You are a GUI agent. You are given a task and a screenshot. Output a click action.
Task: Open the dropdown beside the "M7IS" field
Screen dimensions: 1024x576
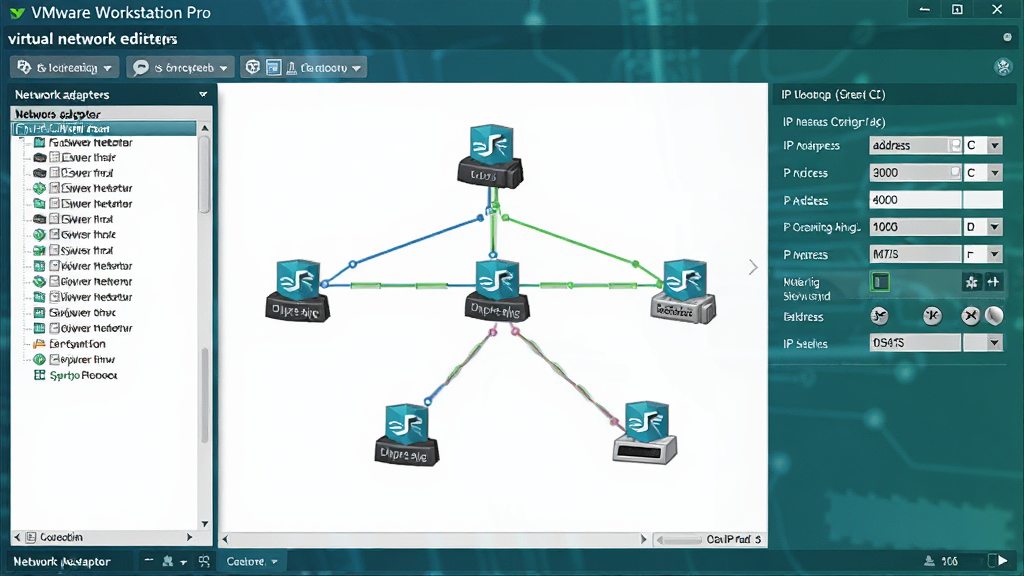(x=983, y=254)
